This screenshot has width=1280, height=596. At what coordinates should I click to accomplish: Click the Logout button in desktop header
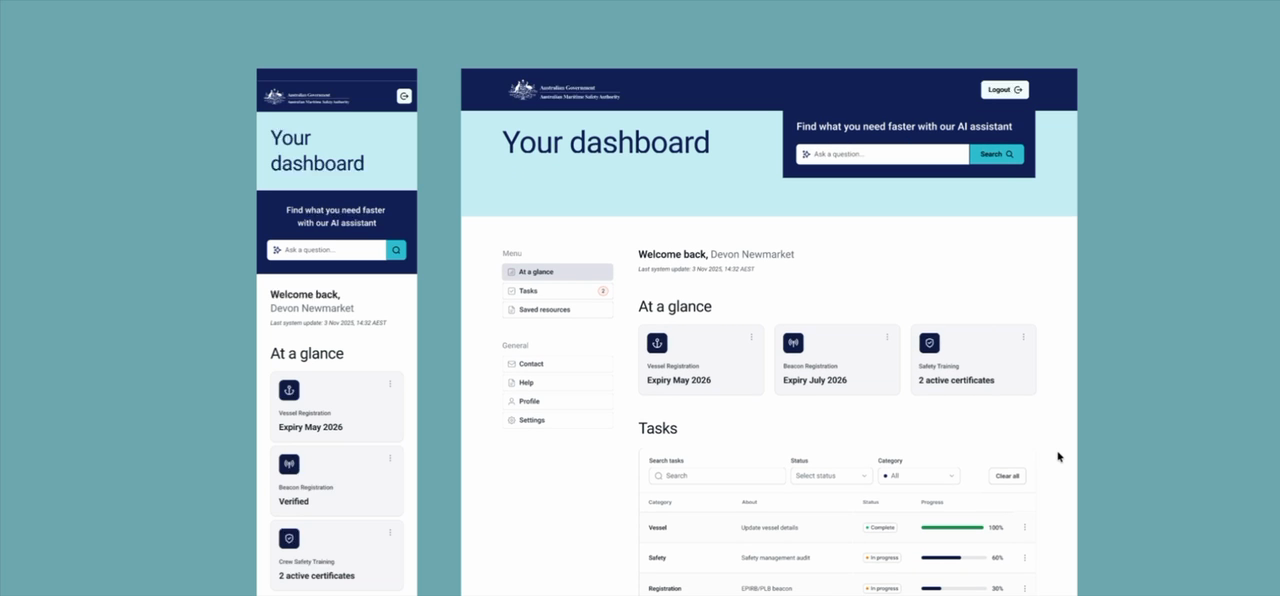1005,90
